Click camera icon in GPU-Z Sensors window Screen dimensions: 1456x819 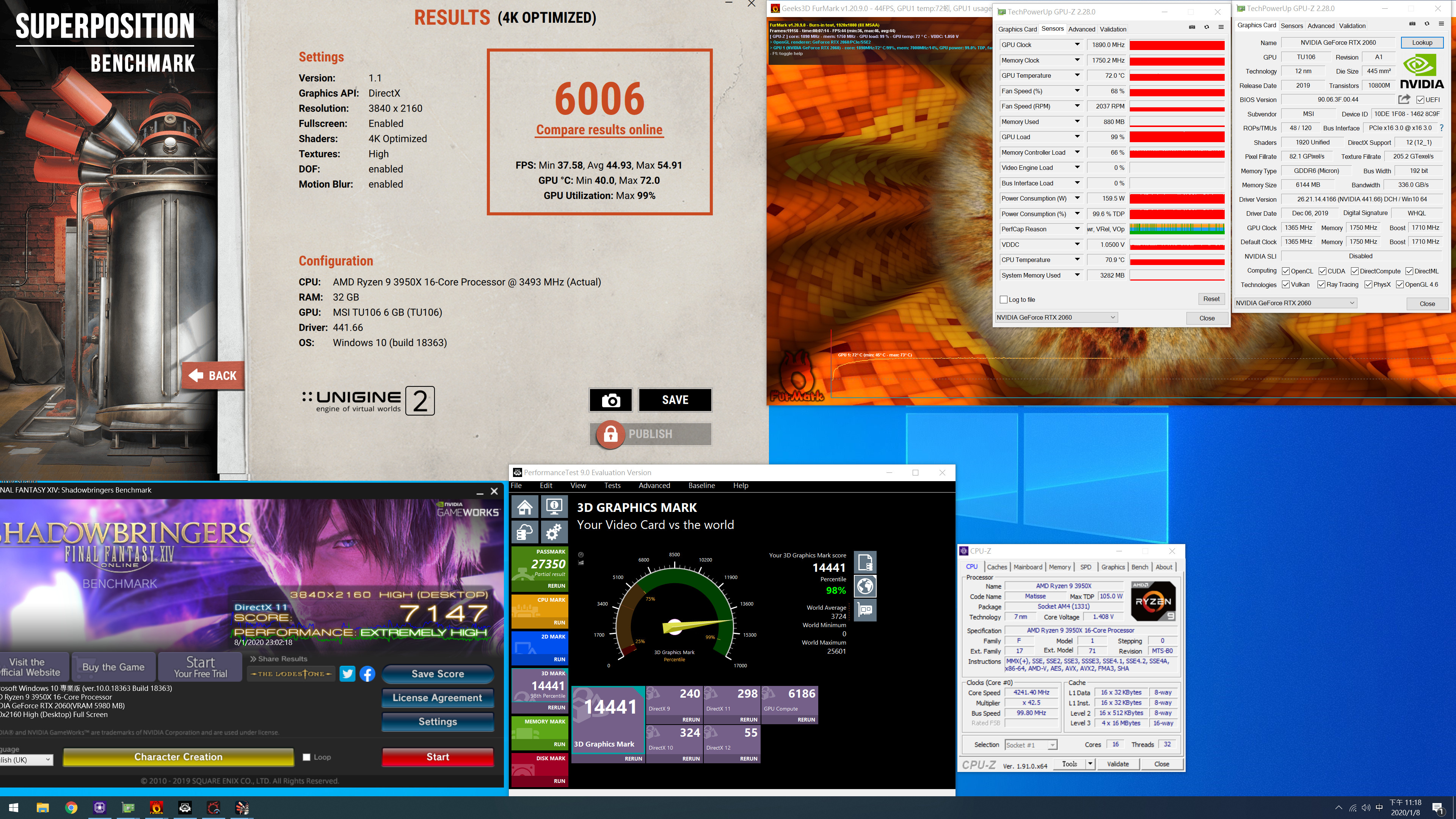coord(1192,27)
